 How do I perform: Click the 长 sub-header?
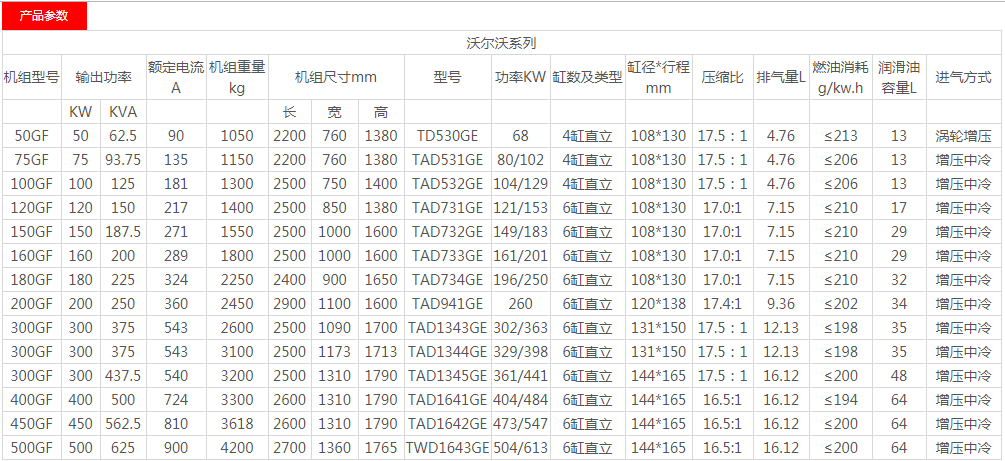coord(289,113)
